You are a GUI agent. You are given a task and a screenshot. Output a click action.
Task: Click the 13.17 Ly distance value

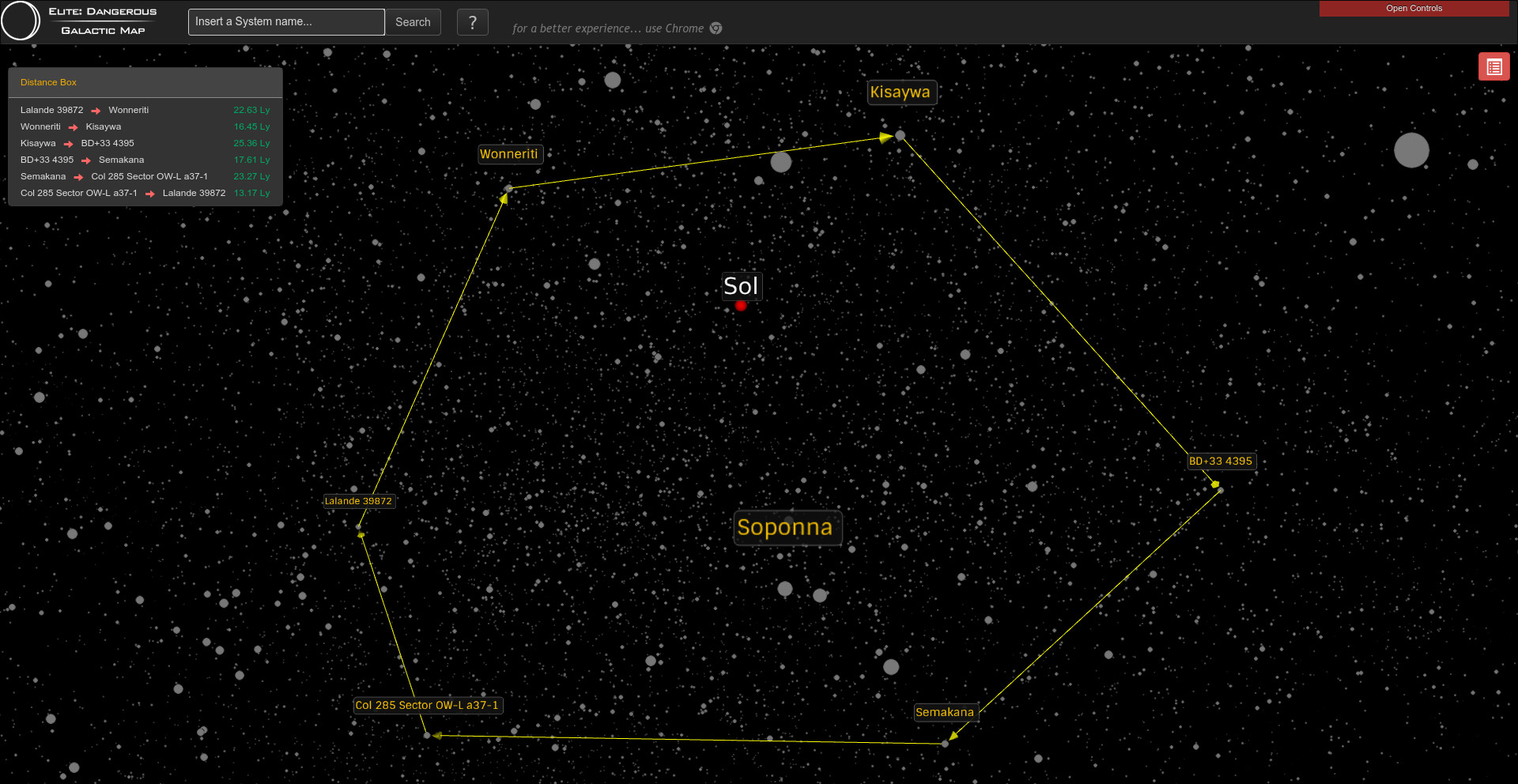coord(251,193)
